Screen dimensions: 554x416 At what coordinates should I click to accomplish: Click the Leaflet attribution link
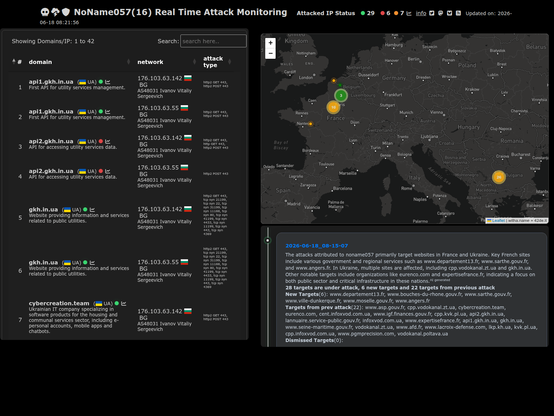[x=498, y=221]
